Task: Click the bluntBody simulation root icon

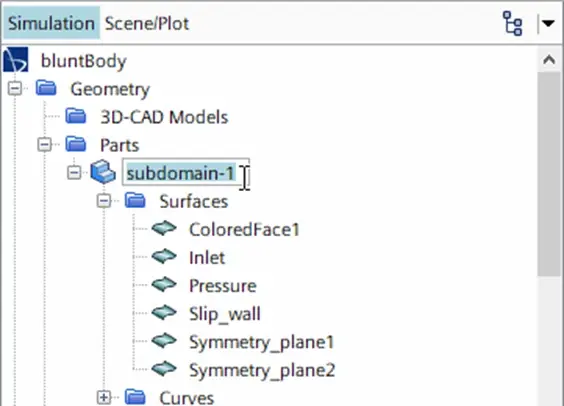Action: click(15, 60)
